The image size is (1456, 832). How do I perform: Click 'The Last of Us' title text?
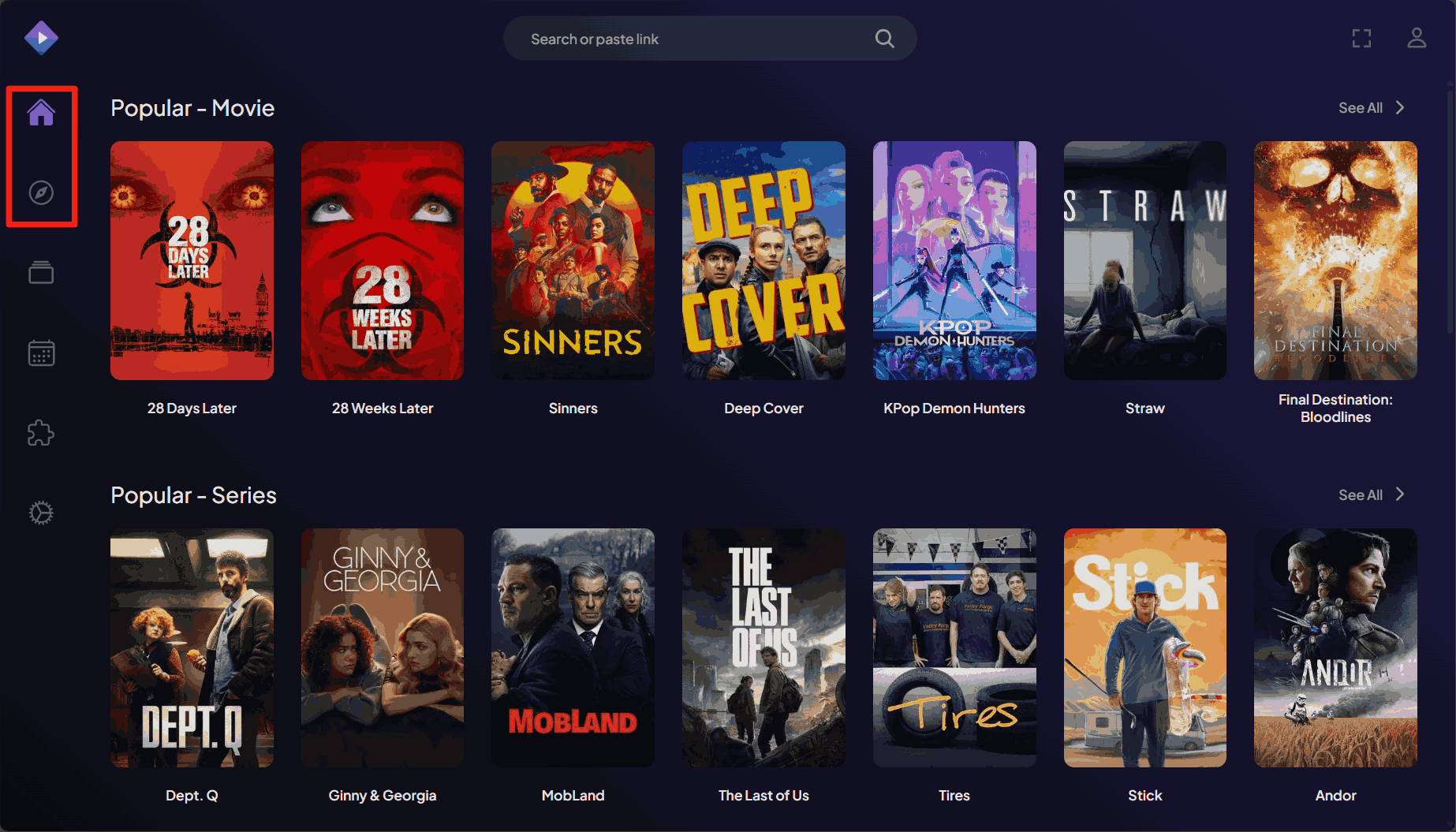pos(763,796)
